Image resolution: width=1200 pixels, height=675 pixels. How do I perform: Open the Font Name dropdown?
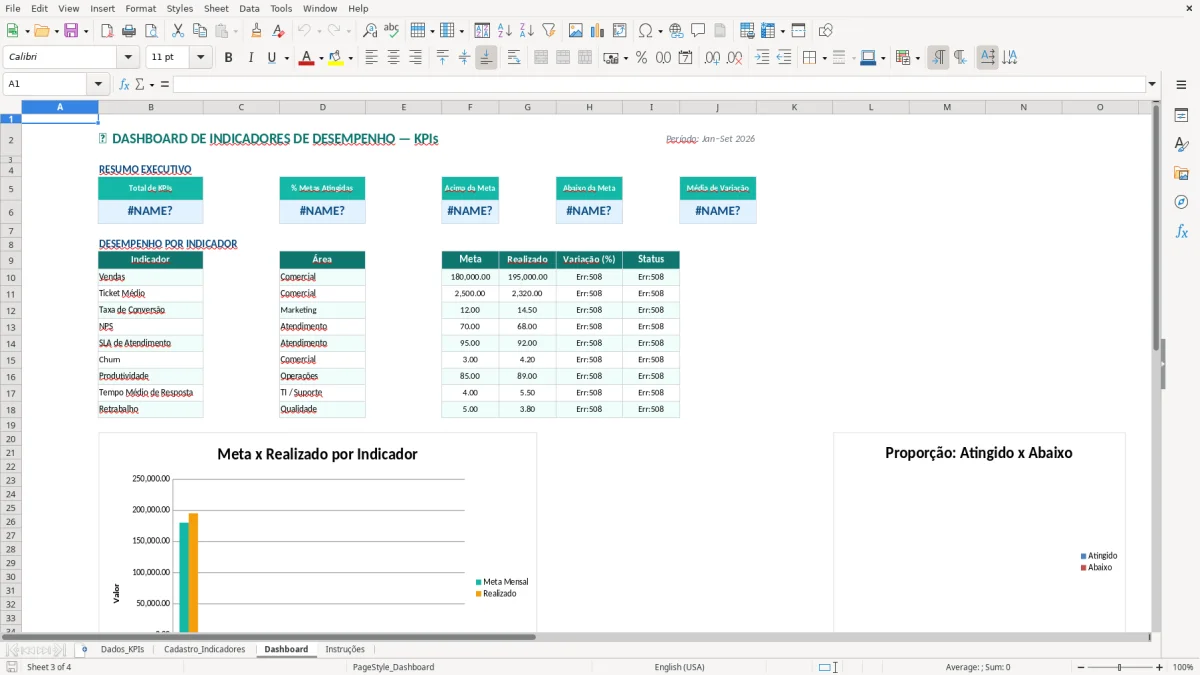coord(127,58)
